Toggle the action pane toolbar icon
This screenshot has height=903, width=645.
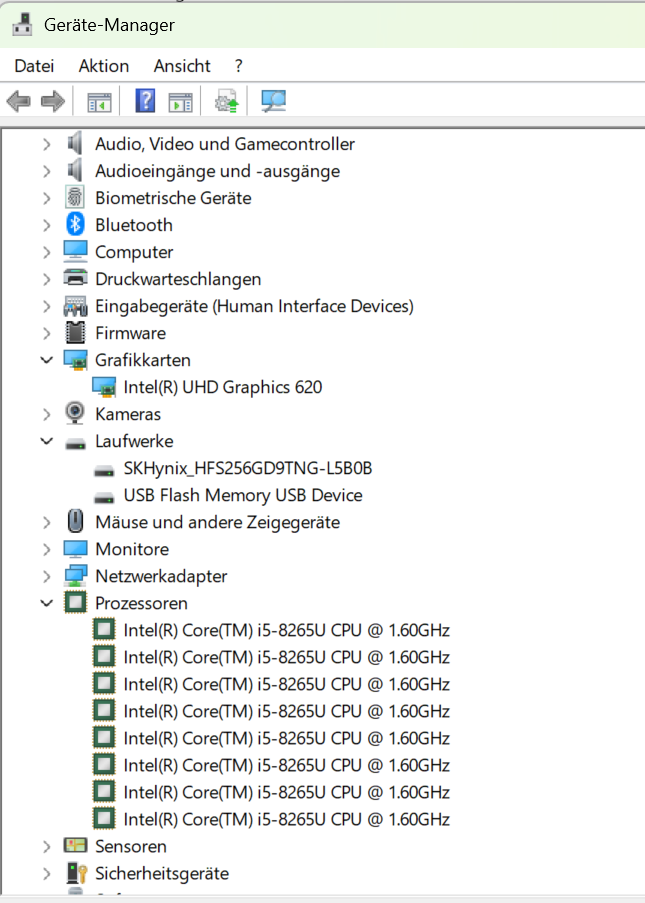(180, 102)
